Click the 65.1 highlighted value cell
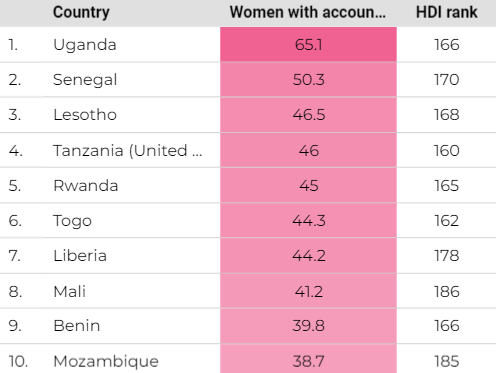The width and height of the screenshot is (496, 373). point(308,44)
